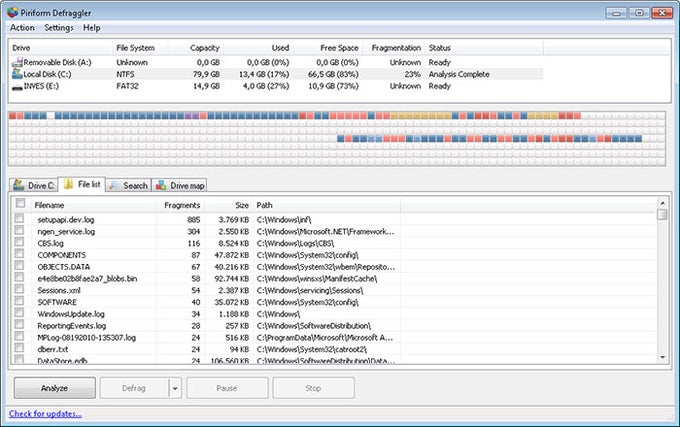Viewport: 680px width, 427px height.
Task: Switch to the Search tab
Action: (128, 186)
